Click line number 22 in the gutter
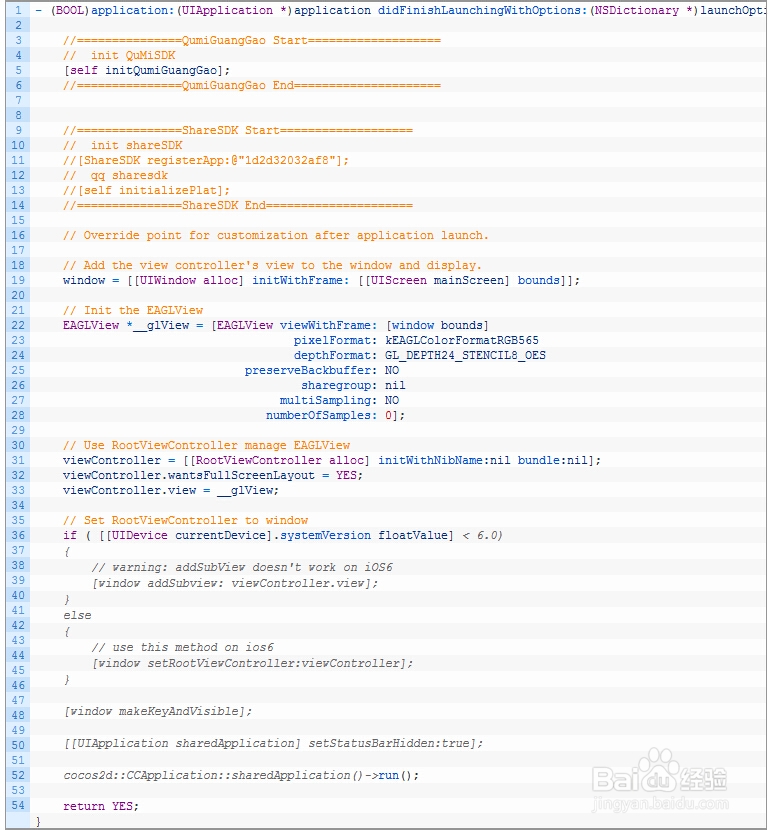The width and height of the screenshot is (772, 830). (18, 326)
